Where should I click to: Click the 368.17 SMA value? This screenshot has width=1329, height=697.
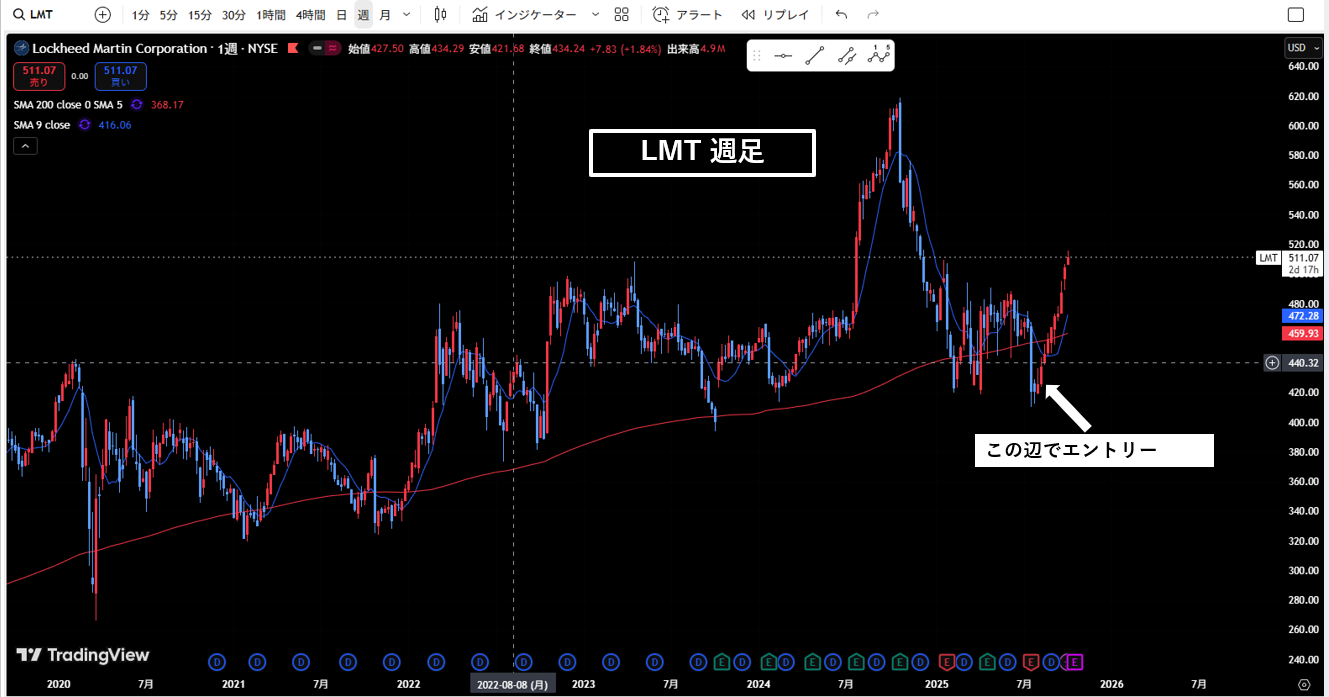point(167,104)
